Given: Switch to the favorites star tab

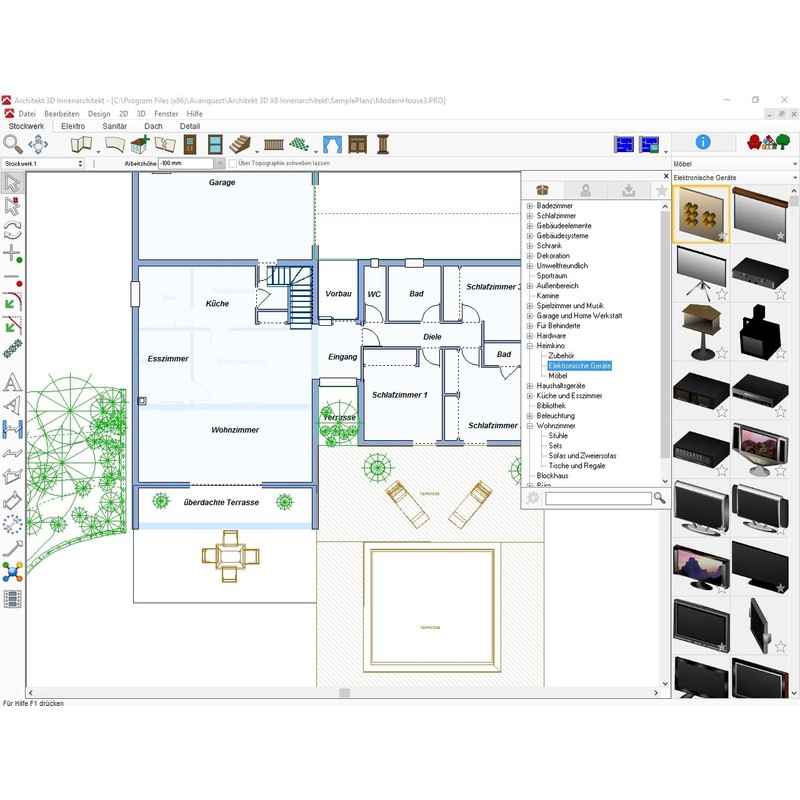Looking at the screenshot, I should [659, 190].
